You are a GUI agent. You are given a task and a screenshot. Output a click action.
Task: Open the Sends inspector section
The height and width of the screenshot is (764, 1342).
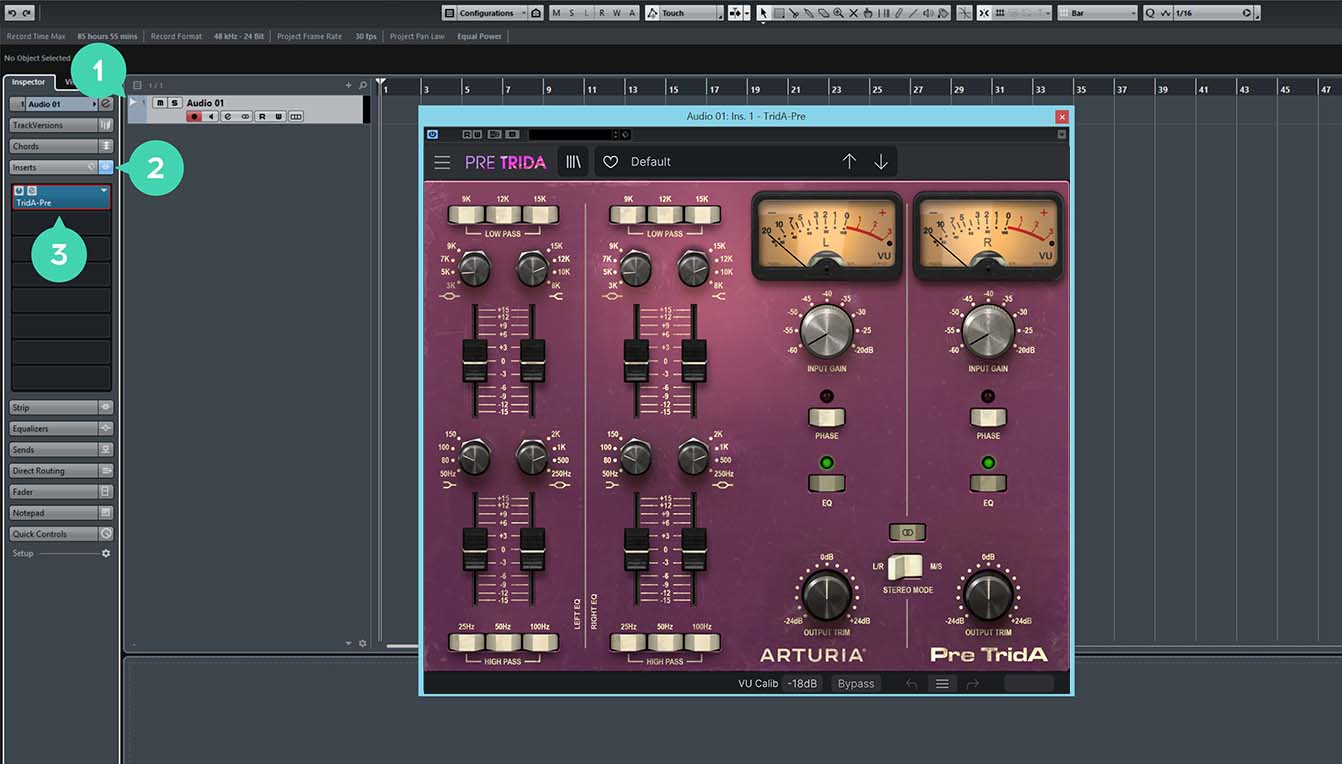60,450
